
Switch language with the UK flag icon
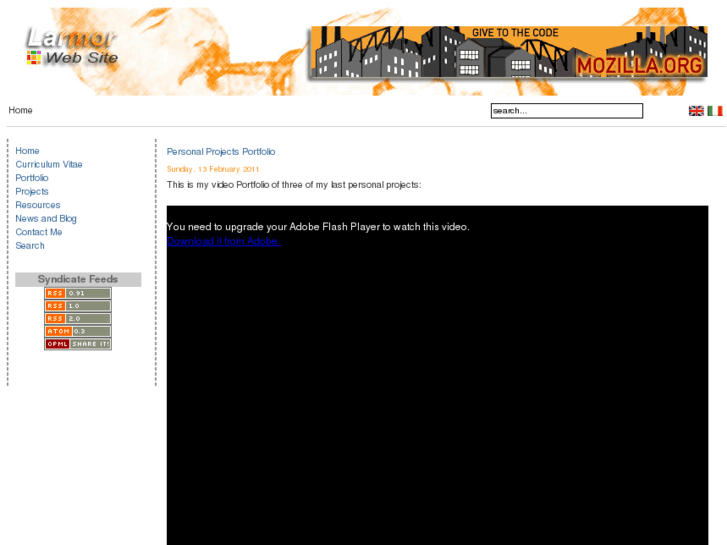[x=696, y=111]
